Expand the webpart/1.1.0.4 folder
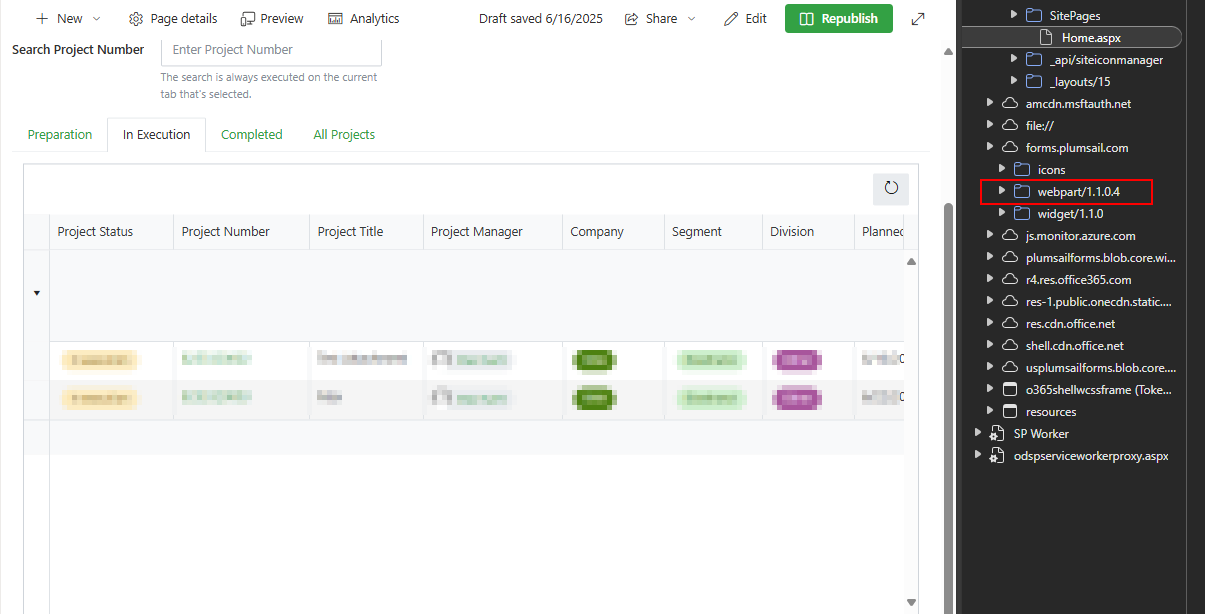The image size is (1205, 614). click(1002, 191)
